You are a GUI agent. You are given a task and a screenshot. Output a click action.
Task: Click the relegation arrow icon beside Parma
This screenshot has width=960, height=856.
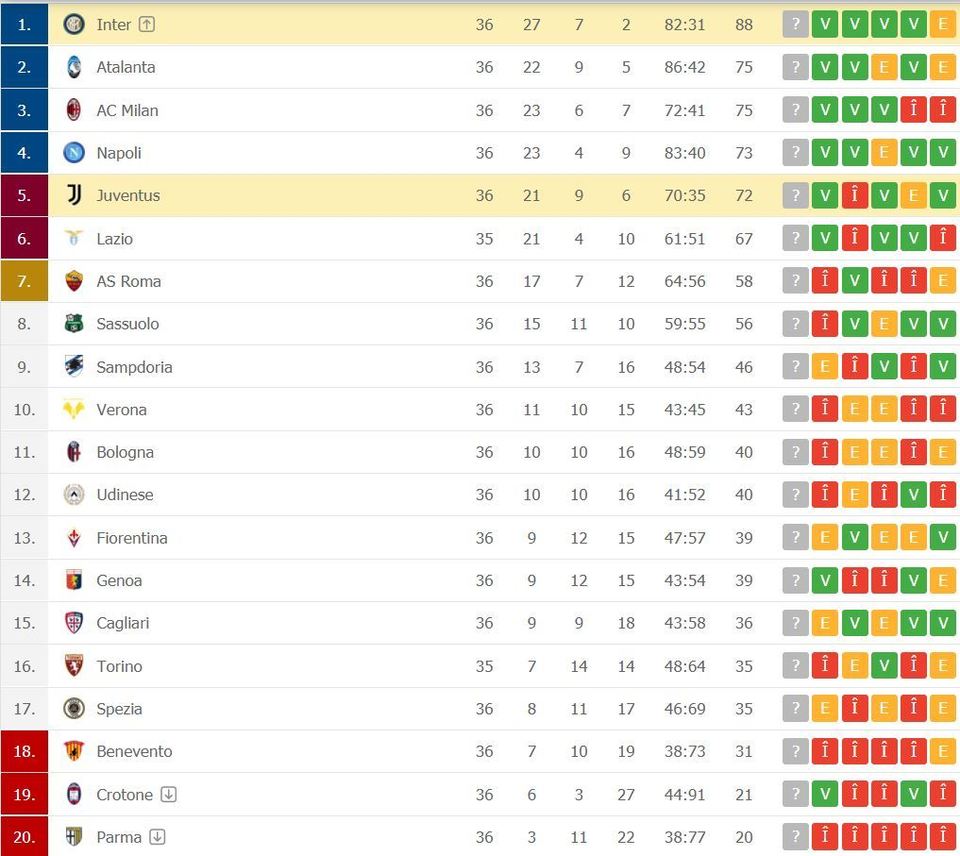tap(158, 837)
